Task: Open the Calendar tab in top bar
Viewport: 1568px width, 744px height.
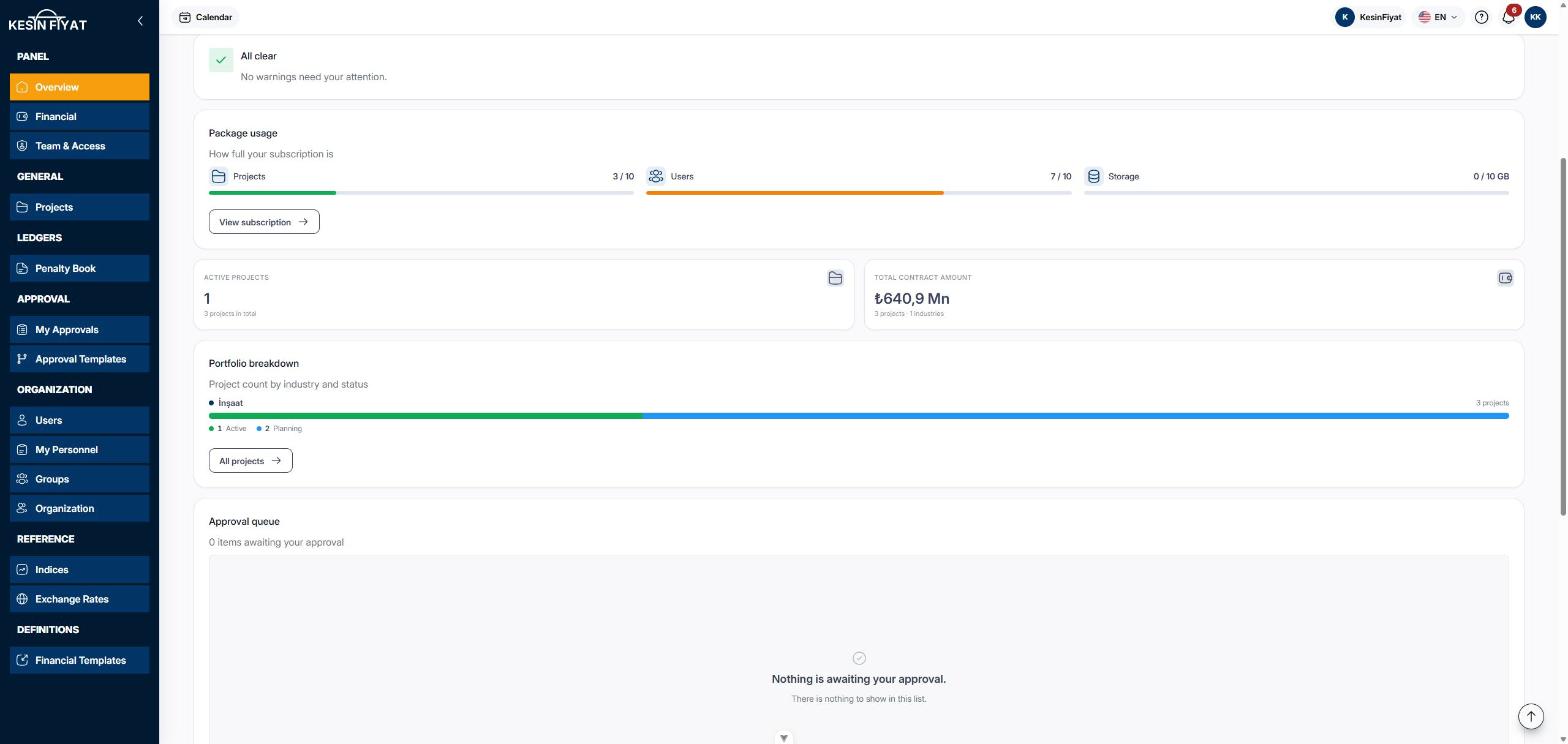Action: coord(205,17)
